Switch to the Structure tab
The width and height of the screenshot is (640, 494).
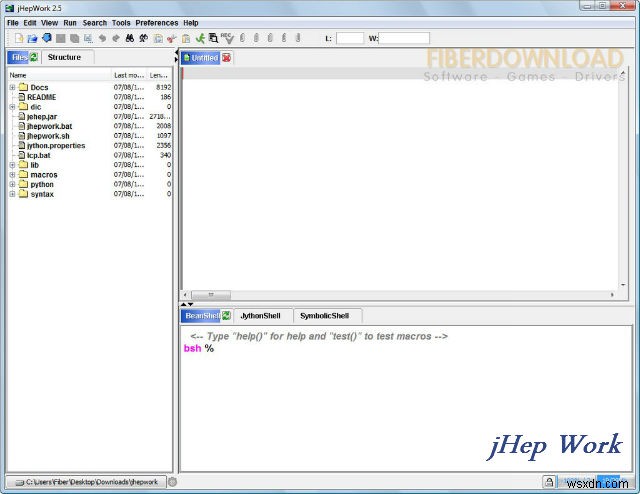(x=68, y=57)
